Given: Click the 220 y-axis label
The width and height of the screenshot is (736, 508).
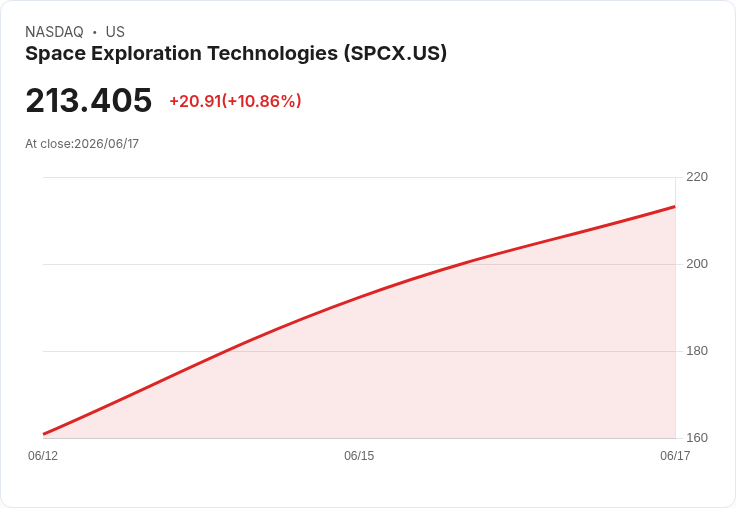Looking at the screenshot, I should pos(697,177).
